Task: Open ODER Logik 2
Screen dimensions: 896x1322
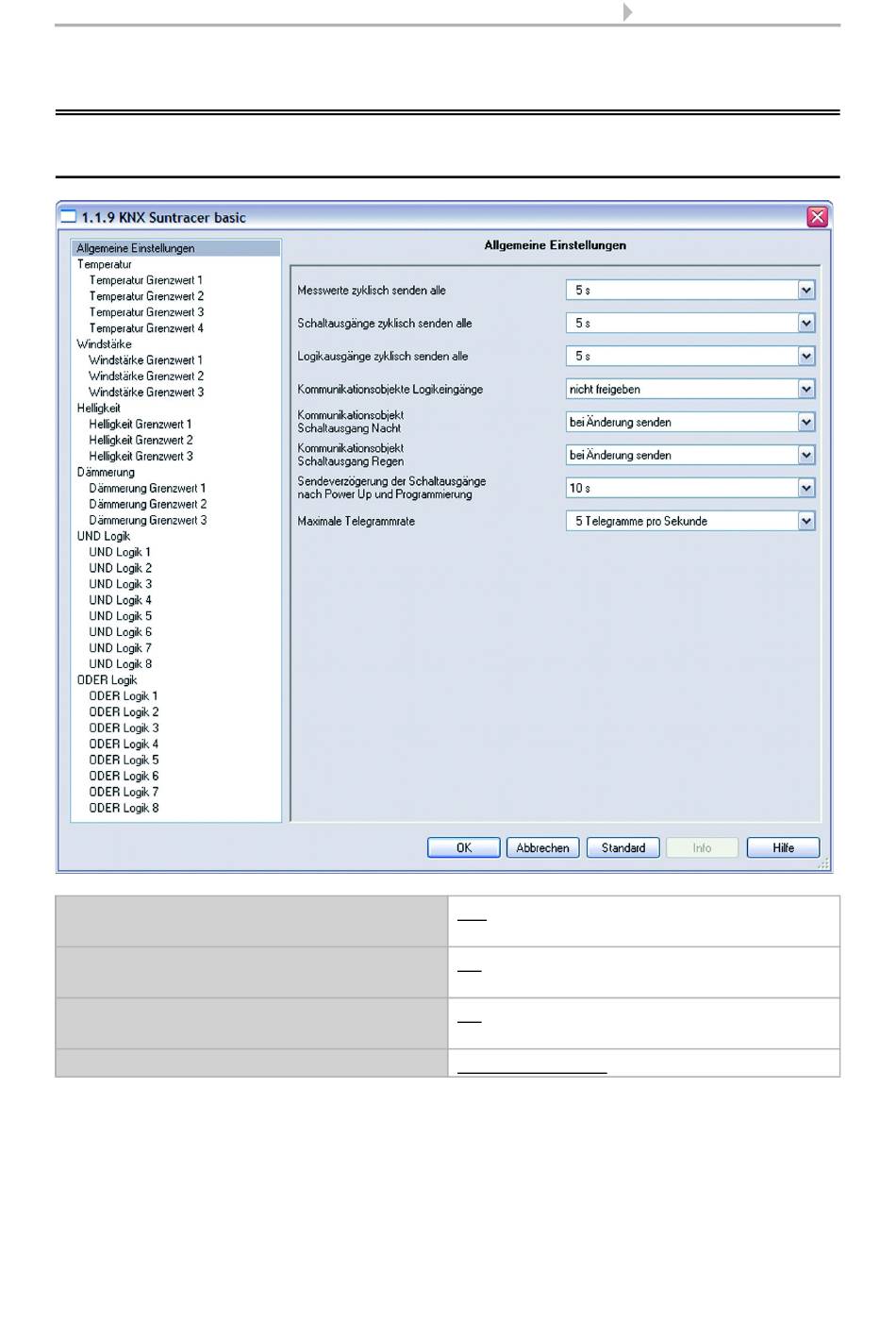Action: (x=124, y=712)
